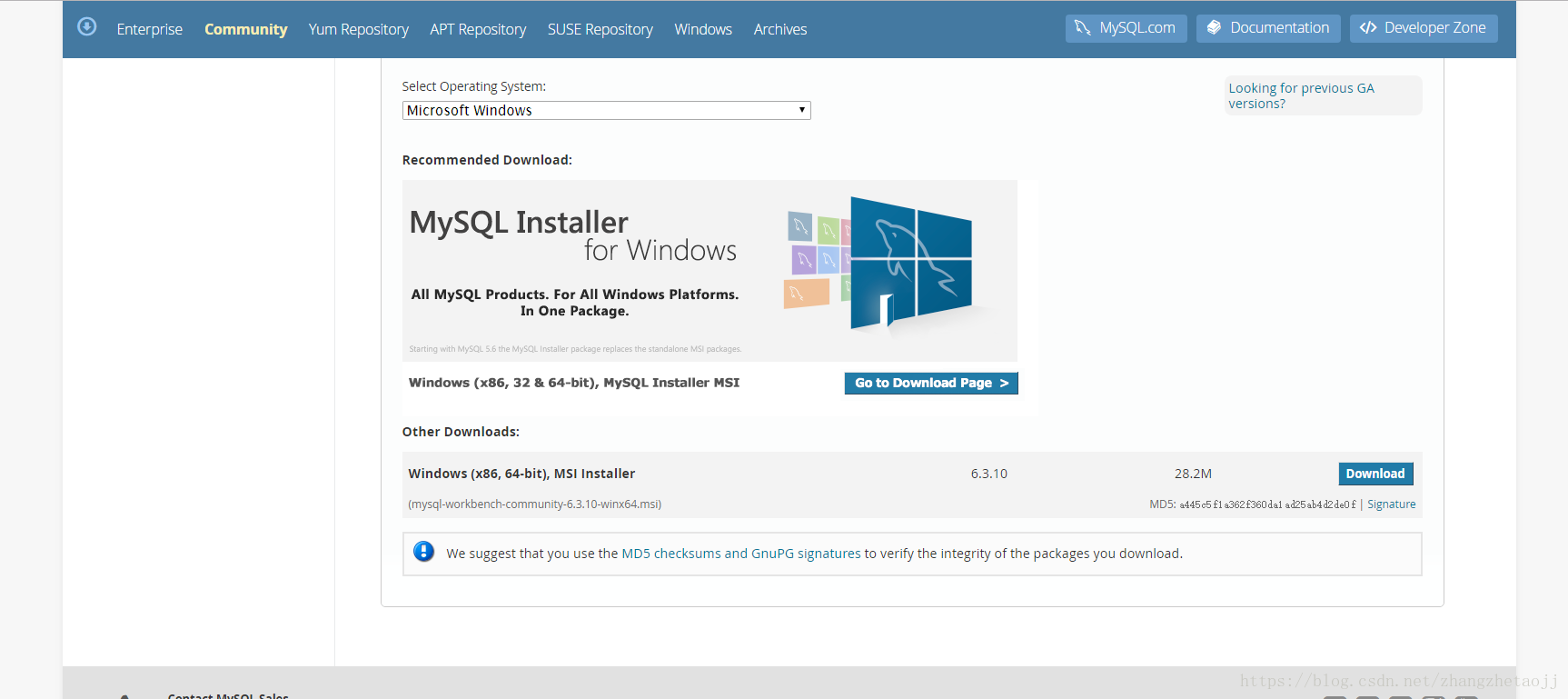1568x699 pixels.
Task: Click the 28.2M file size text
Action: tap(1193, 474)
